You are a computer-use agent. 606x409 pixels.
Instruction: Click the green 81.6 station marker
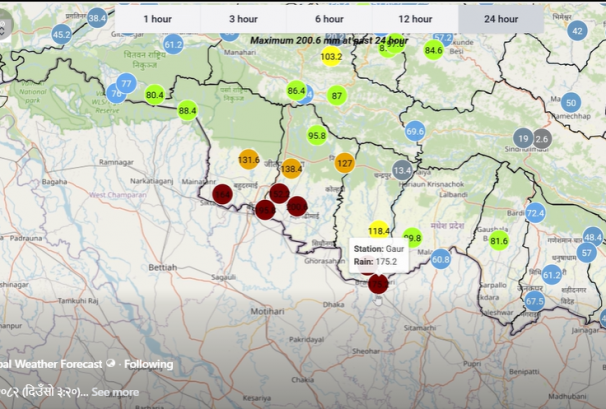(499, 241)
